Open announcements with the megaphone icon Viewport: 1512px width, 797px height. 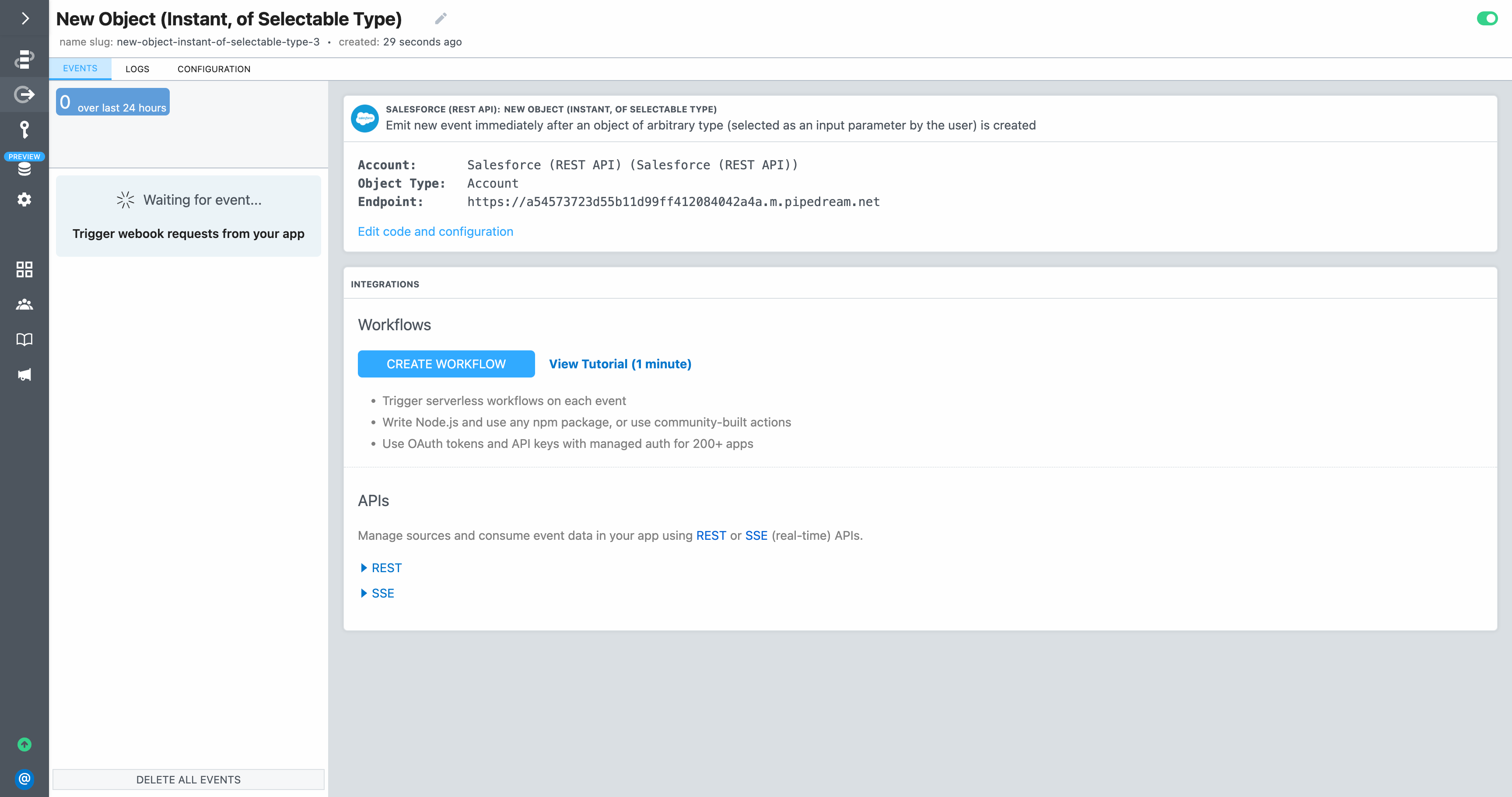[24, 374]
